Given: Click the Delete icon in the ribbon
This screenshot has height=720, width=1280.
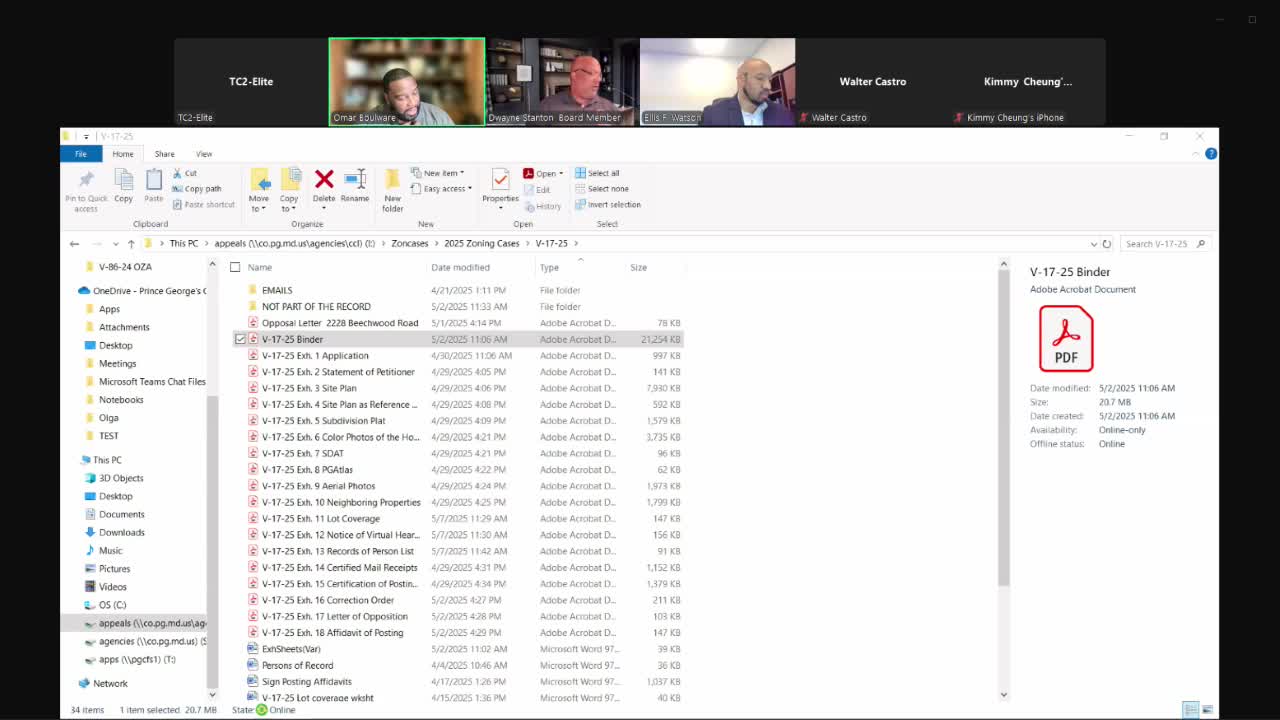Looking at the screenshot, I should click(324, 185).
